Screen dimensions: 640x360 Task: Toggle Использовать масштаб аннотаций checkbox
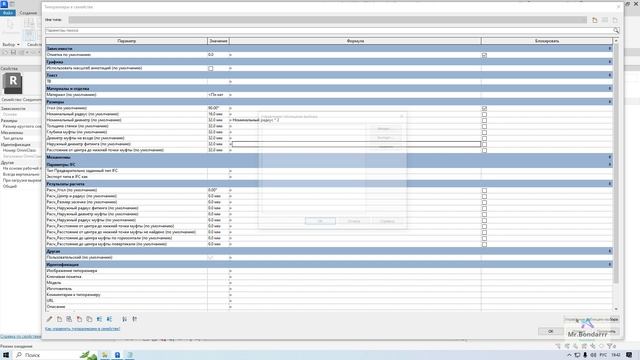pyautogui.click(x=211, y=68)
